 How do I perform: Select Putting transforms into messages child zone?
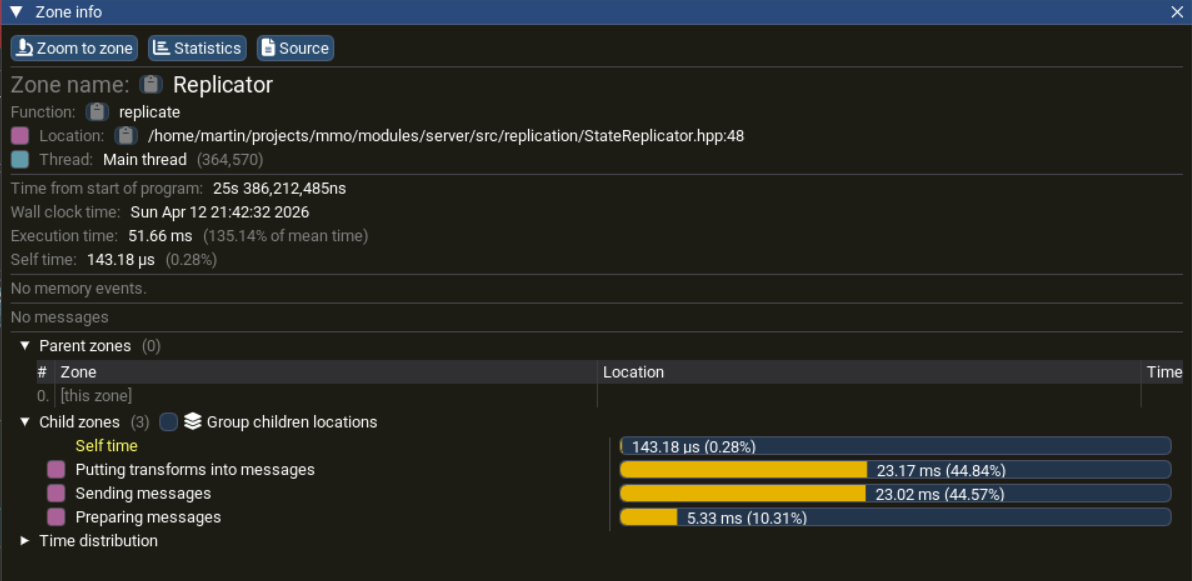195,469
